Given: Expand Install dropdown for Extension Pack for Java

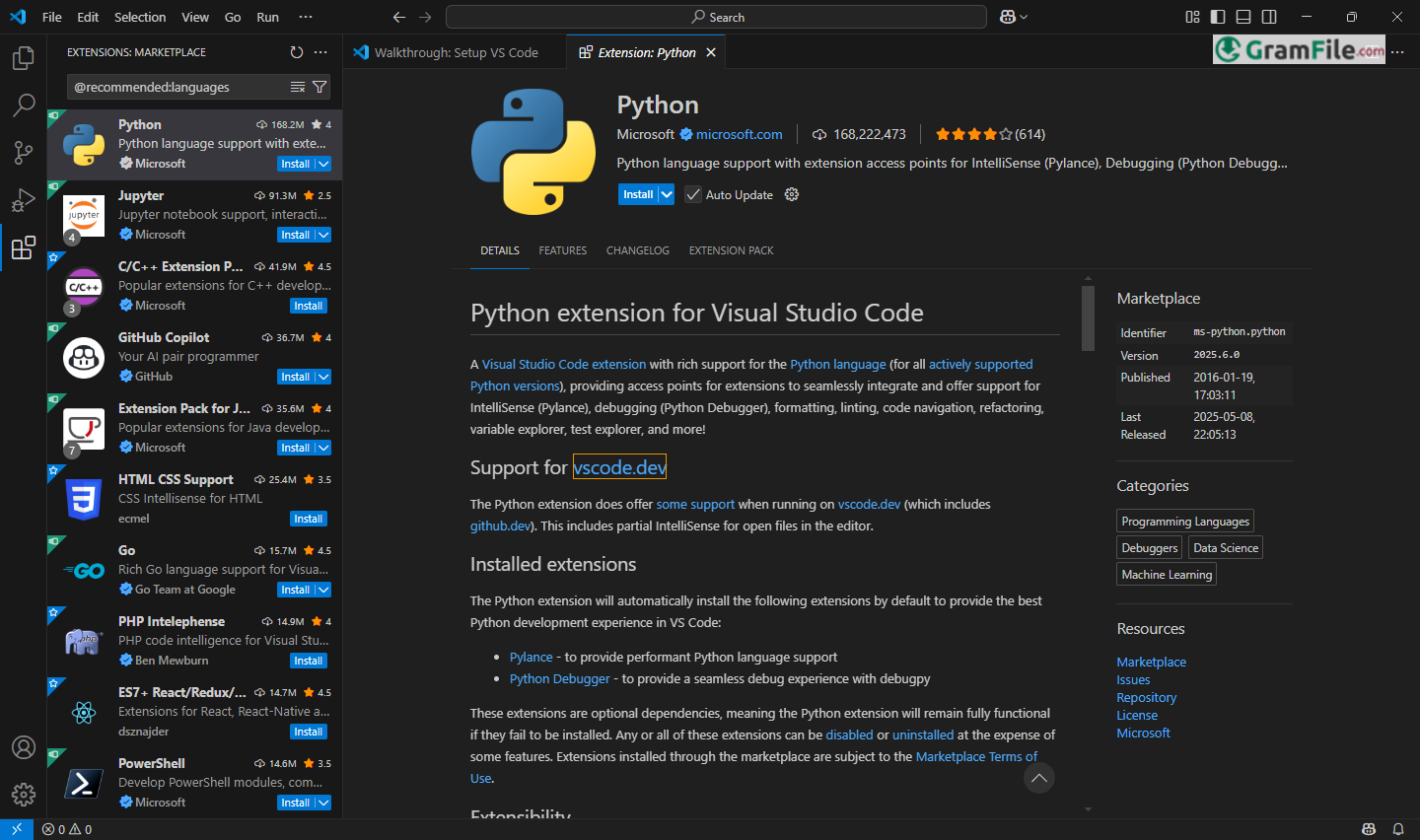Looking at the screenshot, I should [323, 448].
